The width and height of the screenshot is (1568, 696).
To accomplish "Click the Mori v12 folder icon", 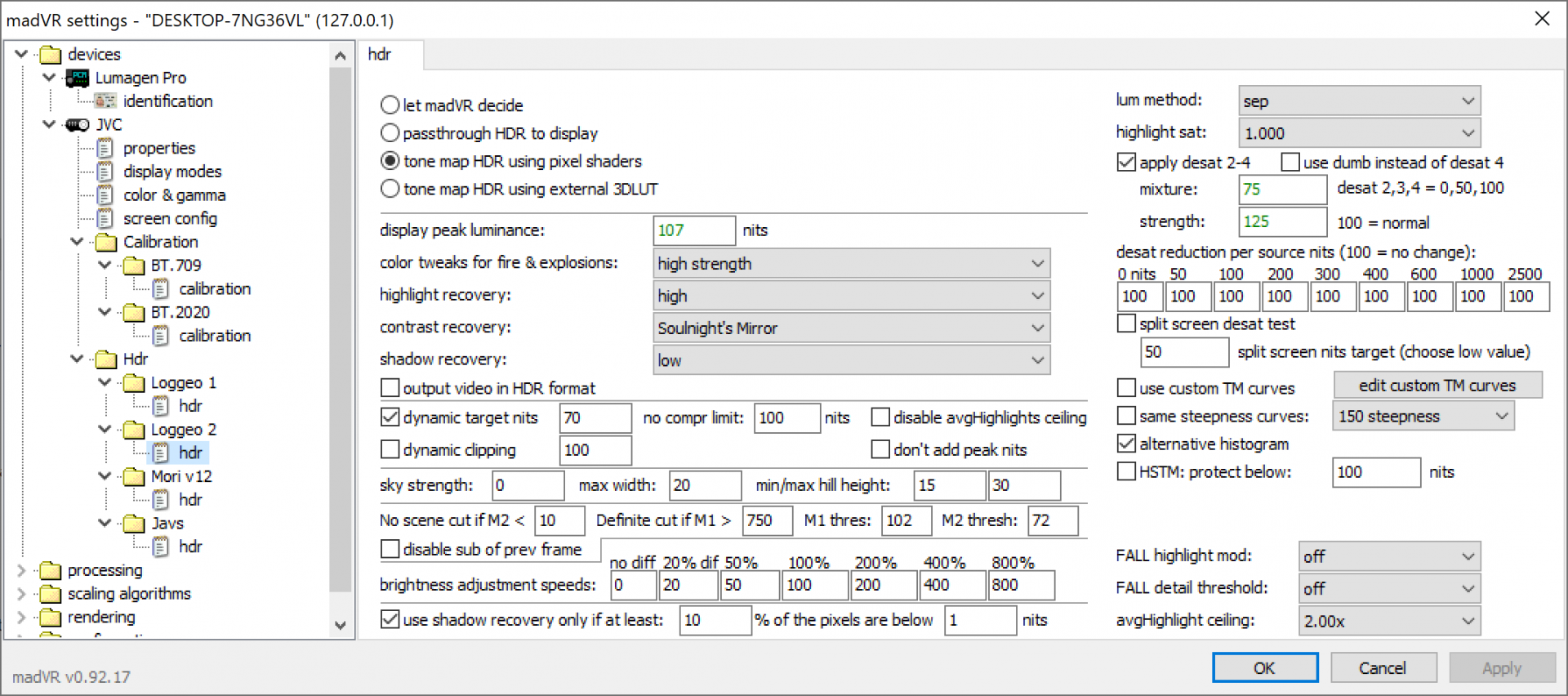I will pos(133,477).
